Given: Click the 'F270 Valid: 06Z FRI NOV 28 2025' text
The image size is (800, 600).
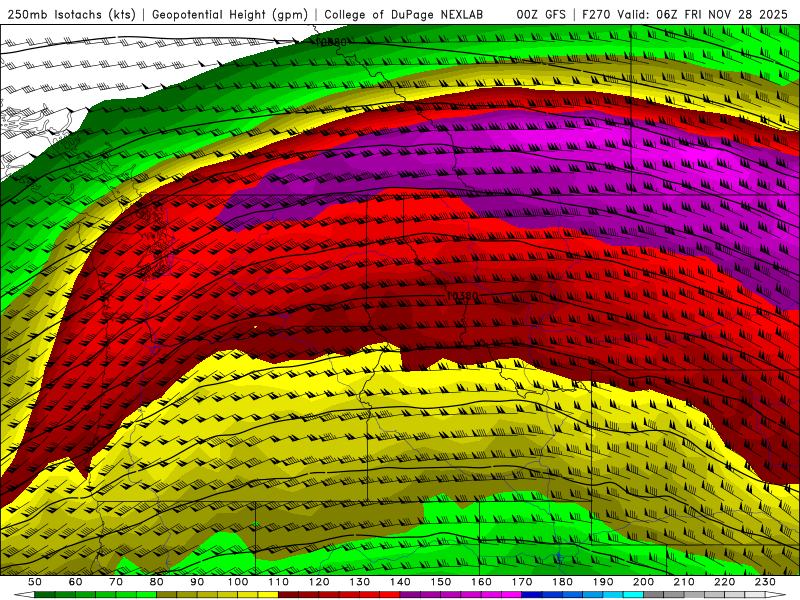Looking at the screenshot, I should (685, 14).
